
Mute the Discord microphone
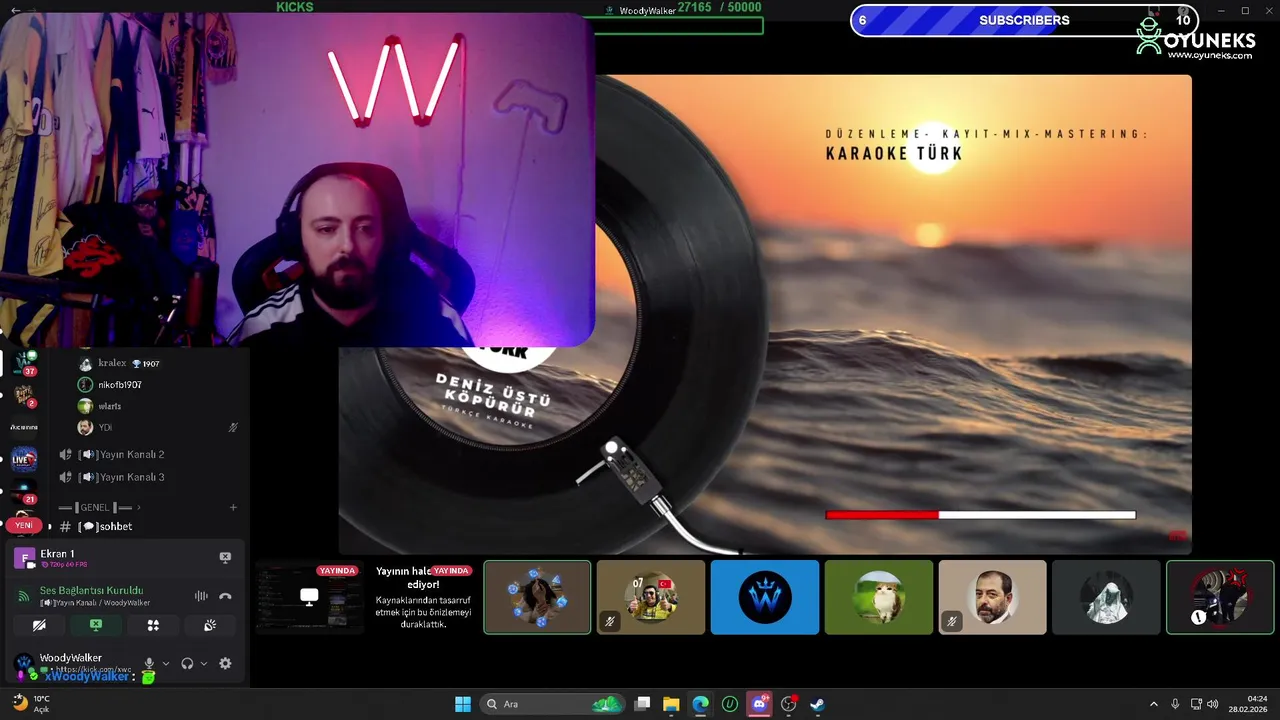coord(149,663)
